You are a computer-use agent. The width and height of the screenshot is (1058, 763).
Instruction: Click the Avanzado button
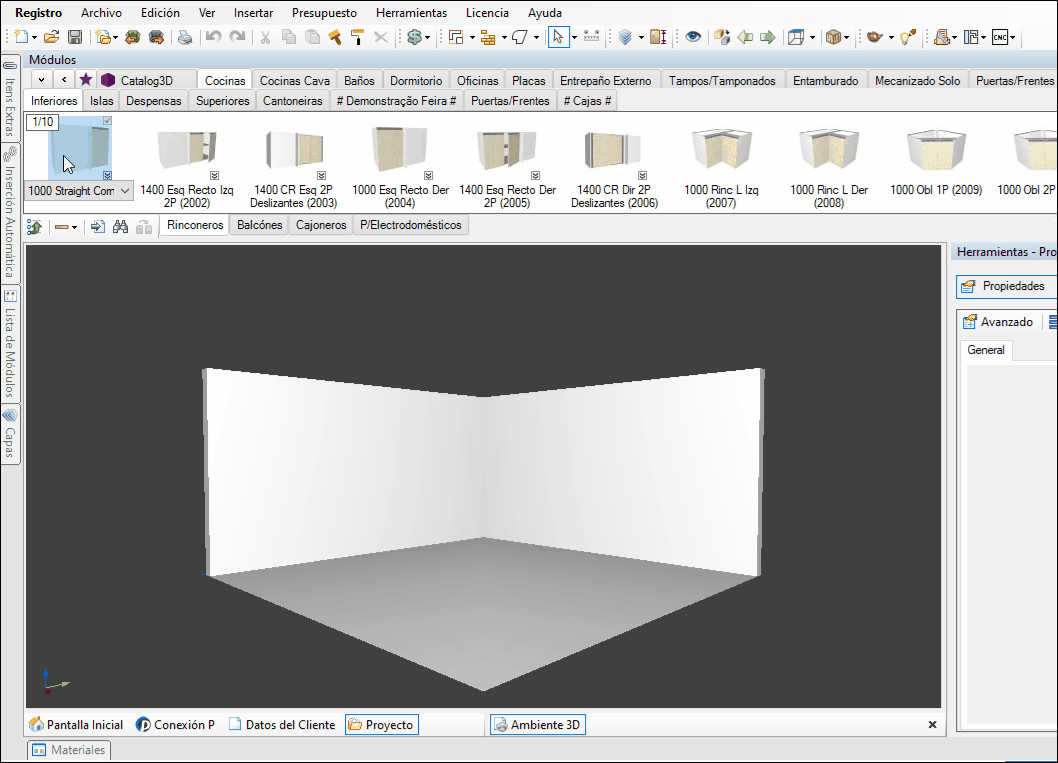tap(998, 322)
